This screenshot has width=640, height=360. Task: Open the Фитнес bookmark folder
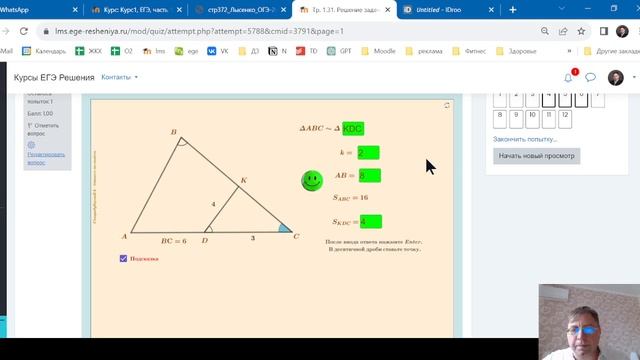pos(469,51)
